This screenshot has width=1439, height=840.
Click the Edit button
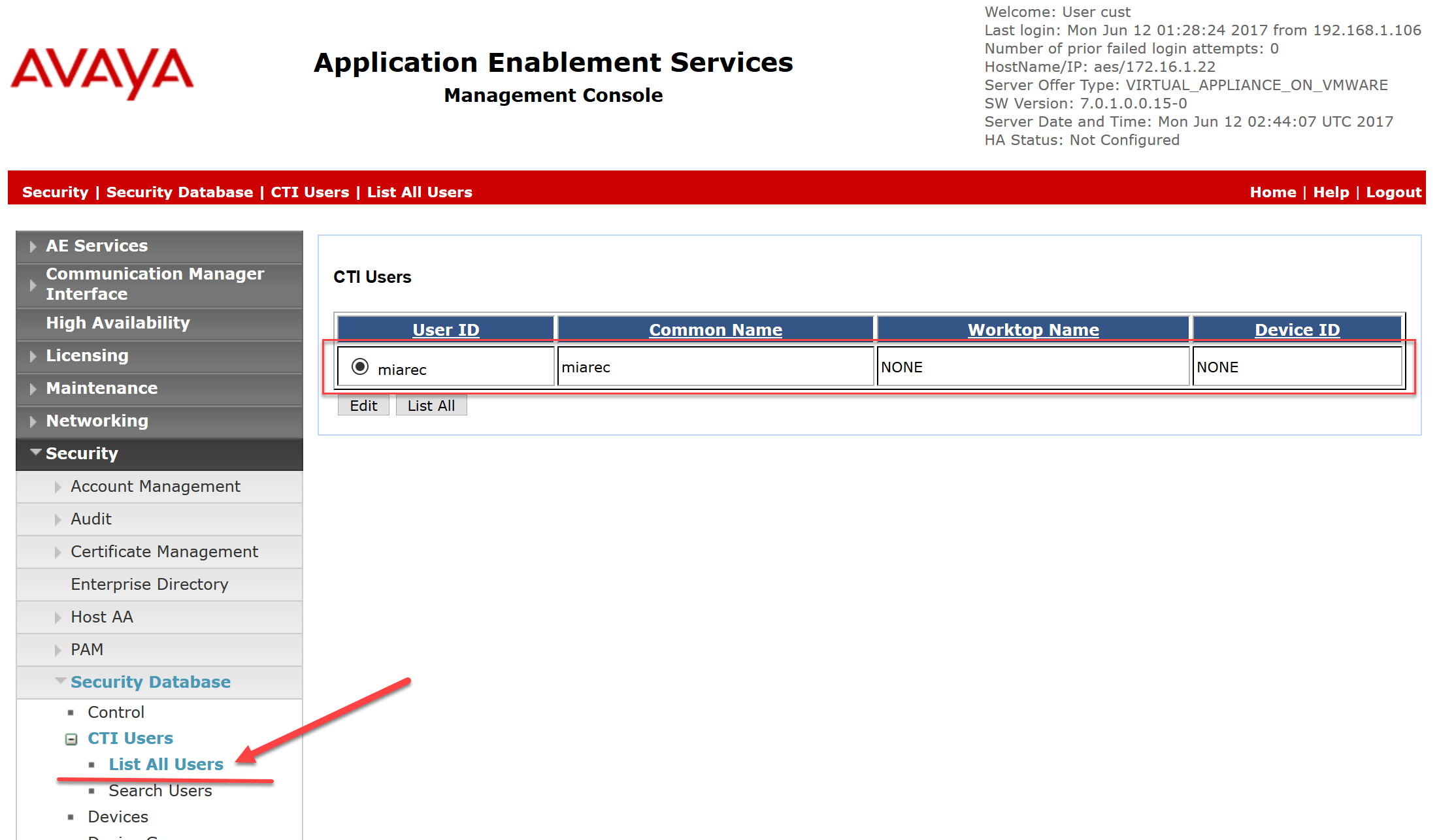(x=363, y=406)
